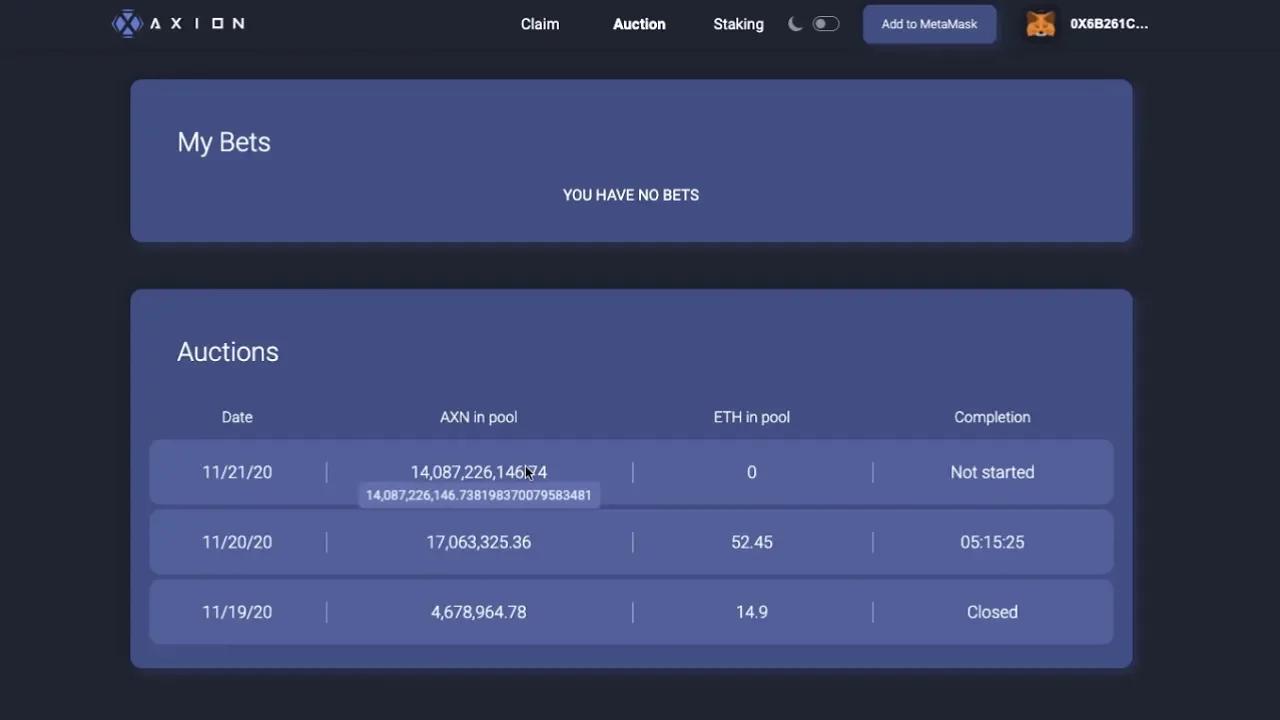The height and width of the screenshot is (720, 1280).
Task: Open wallet via the MetaMask fox icon
Action: tap(1040, 23)
